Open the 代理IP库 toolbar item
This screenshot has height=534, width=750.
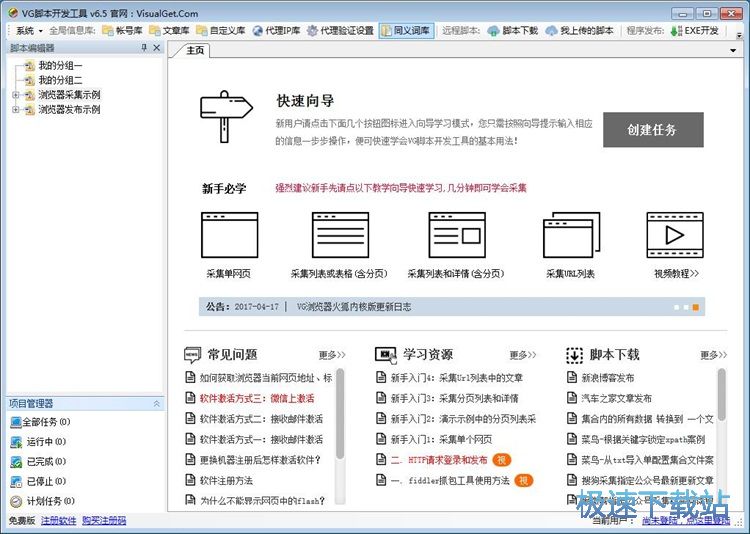point(276,31)
